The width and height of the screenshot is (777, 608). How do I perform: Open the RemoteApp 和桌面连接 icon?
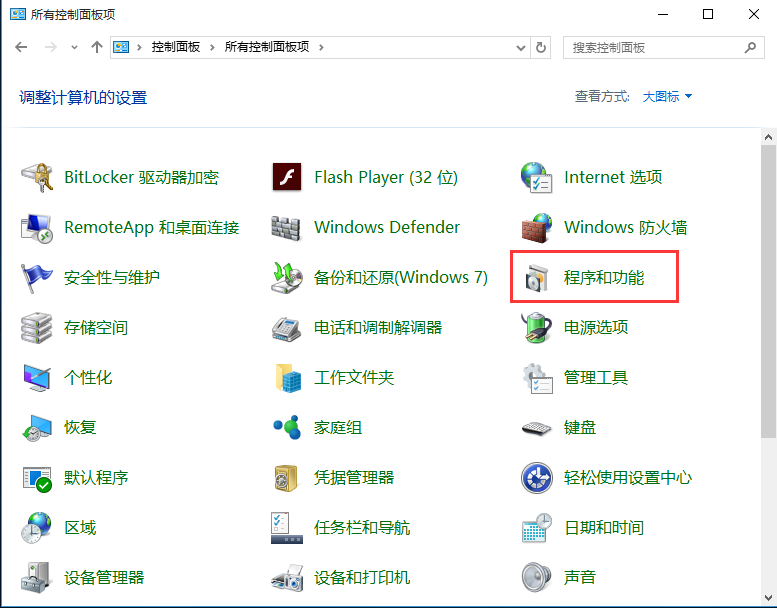click(x=37, y=227)
